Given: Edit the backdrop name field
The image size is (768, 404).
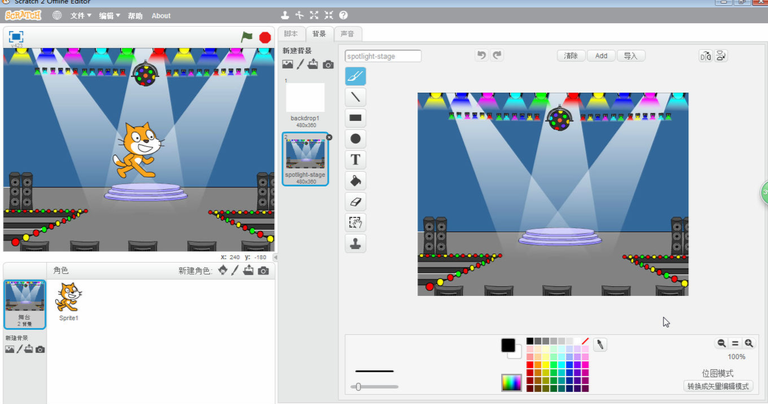Looking at the screenshot, I should 383,56.
